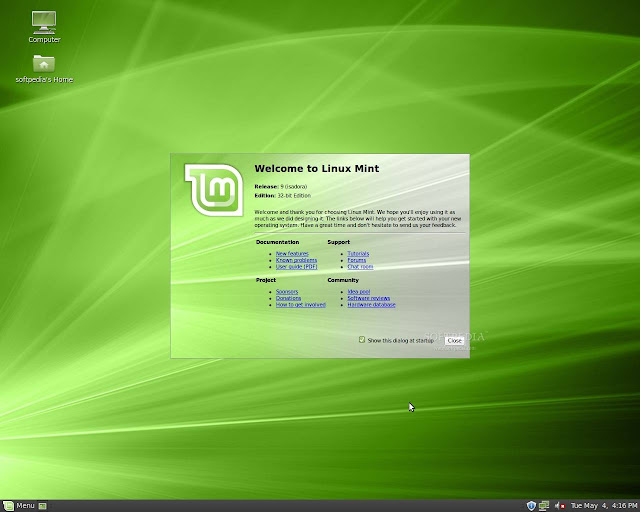Click the Documentation section heading

pyautogui.click(x=278, y=242)
